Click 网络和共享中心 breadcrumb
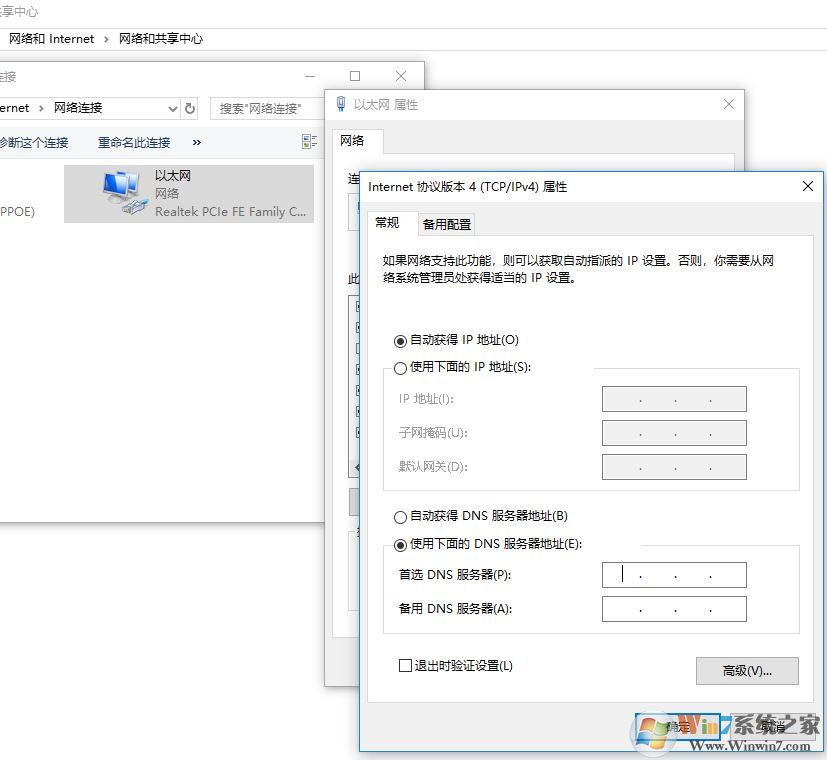Image resolution: width=827 pixels, height=760 pixels. [x=160, y=39]
